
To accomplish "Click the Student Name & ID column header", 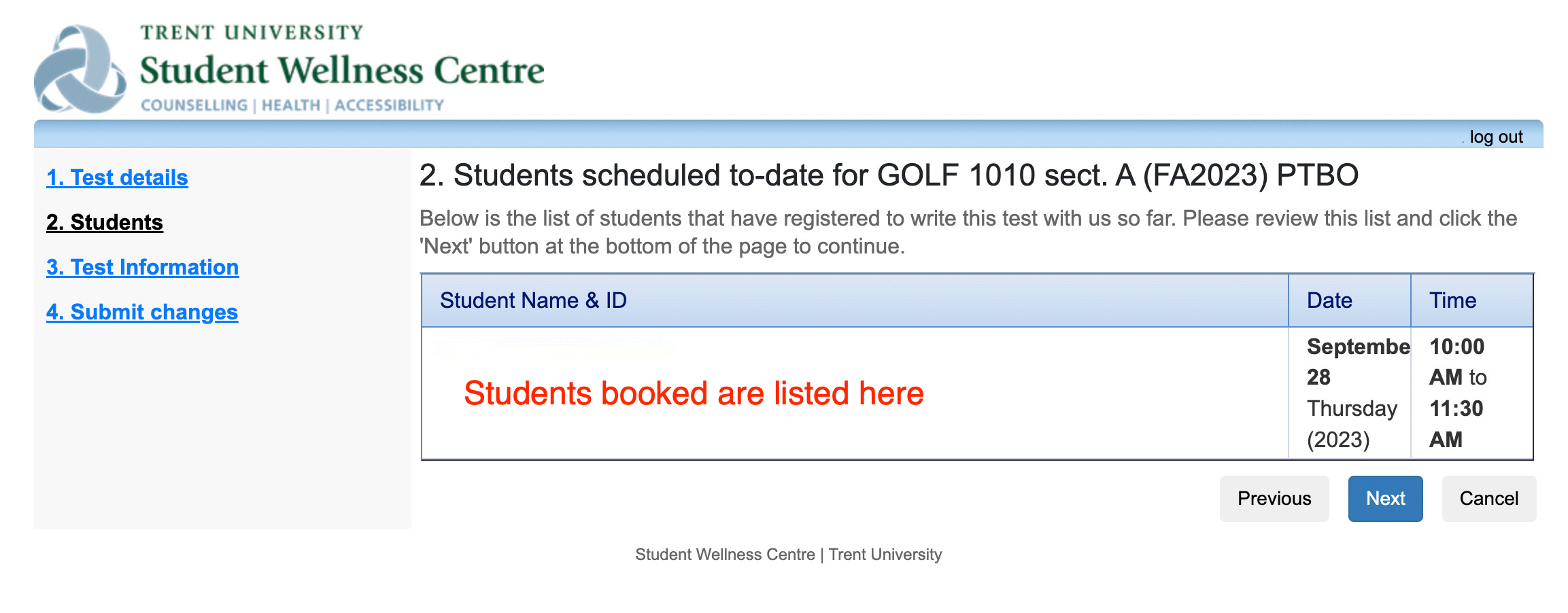I will 533,300.
